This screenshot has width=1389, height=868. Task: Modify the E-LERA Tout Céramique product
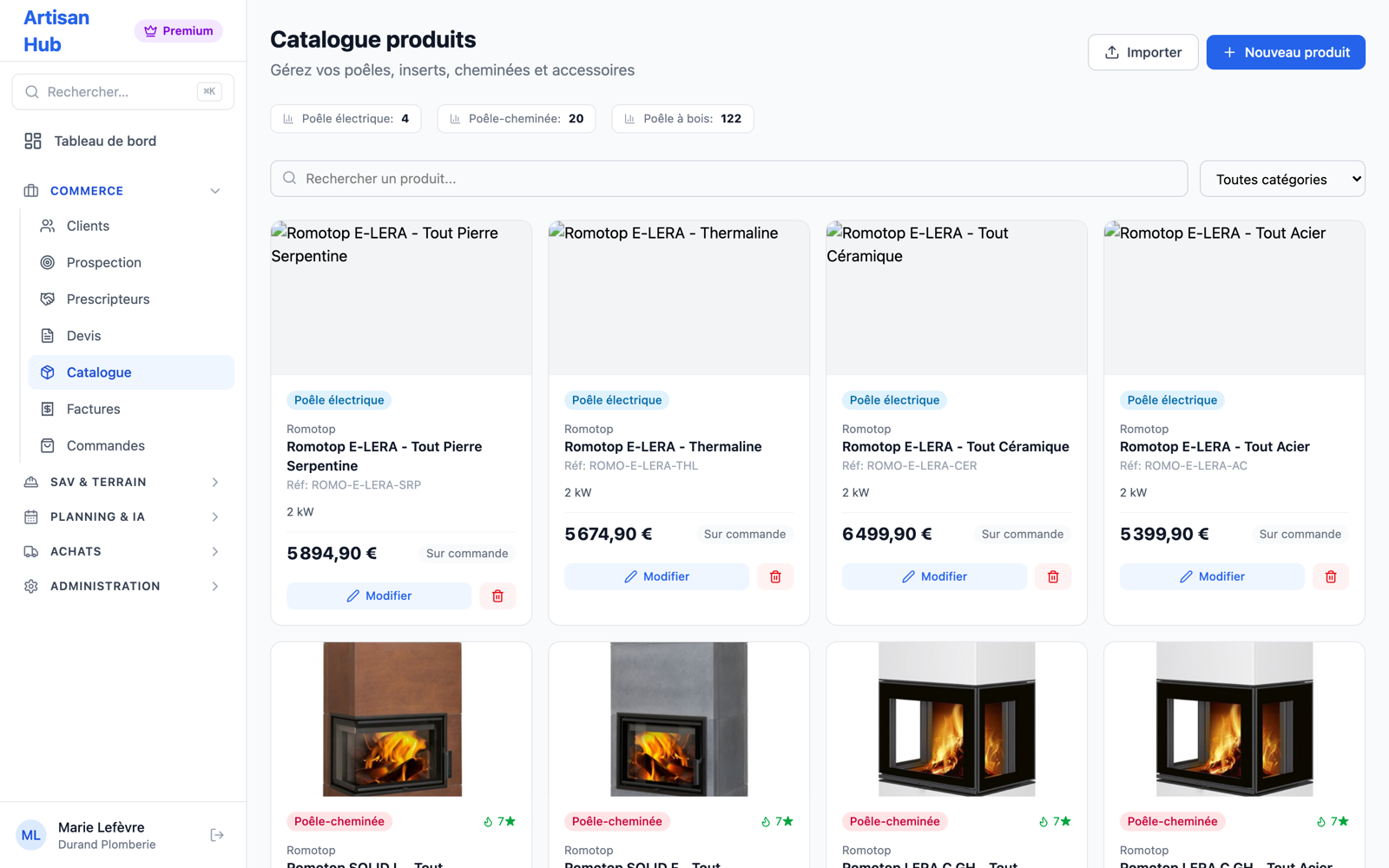[x=934, y=576]
